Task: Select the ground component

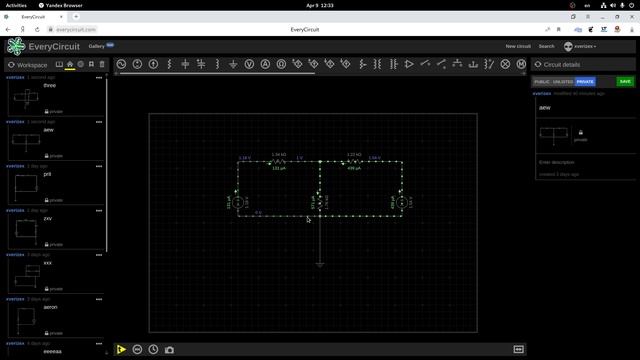Action: coord(233,64)
